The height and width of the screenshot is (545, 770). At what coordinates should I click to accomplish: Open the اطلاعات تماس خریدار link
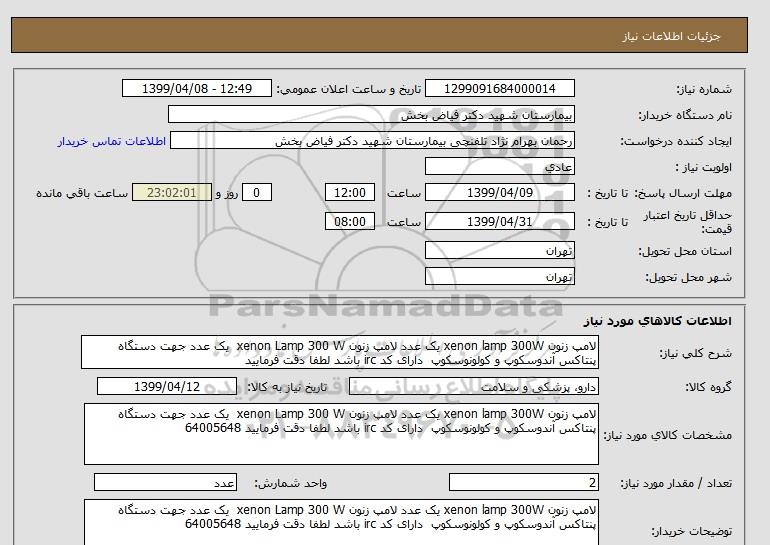(x=111, y=141)
